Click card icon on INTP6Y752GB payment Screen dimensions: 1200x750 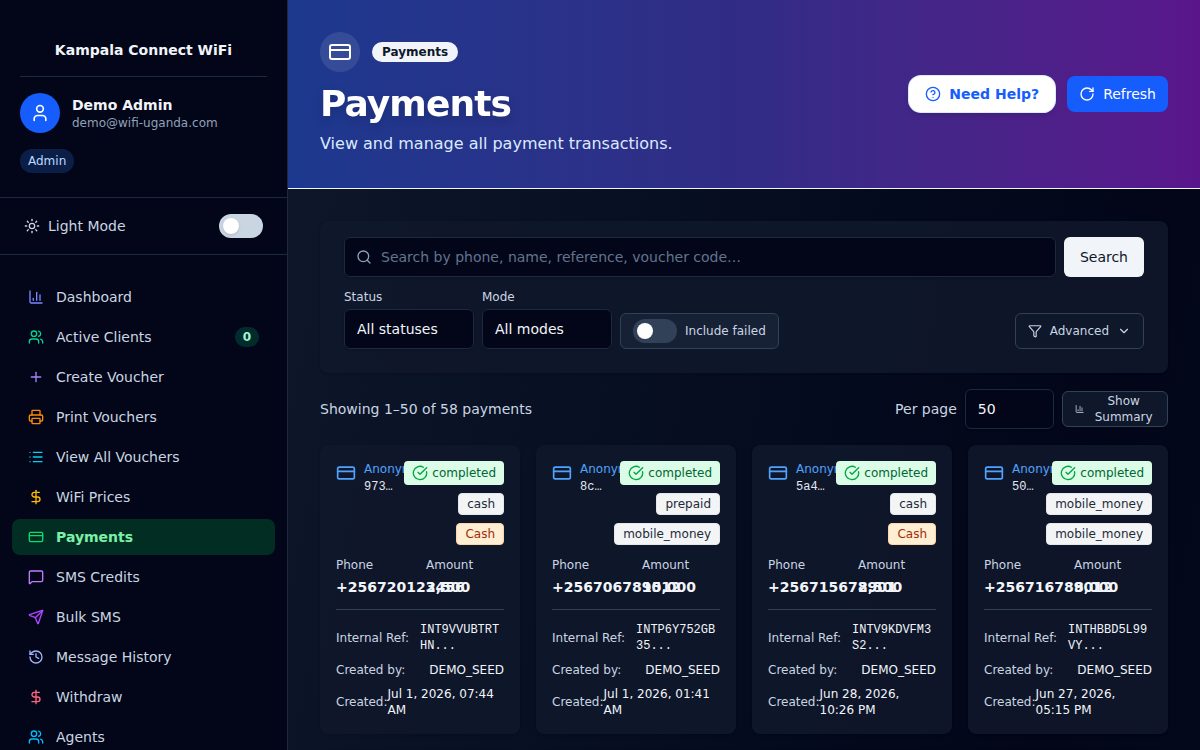pos(562,473)
